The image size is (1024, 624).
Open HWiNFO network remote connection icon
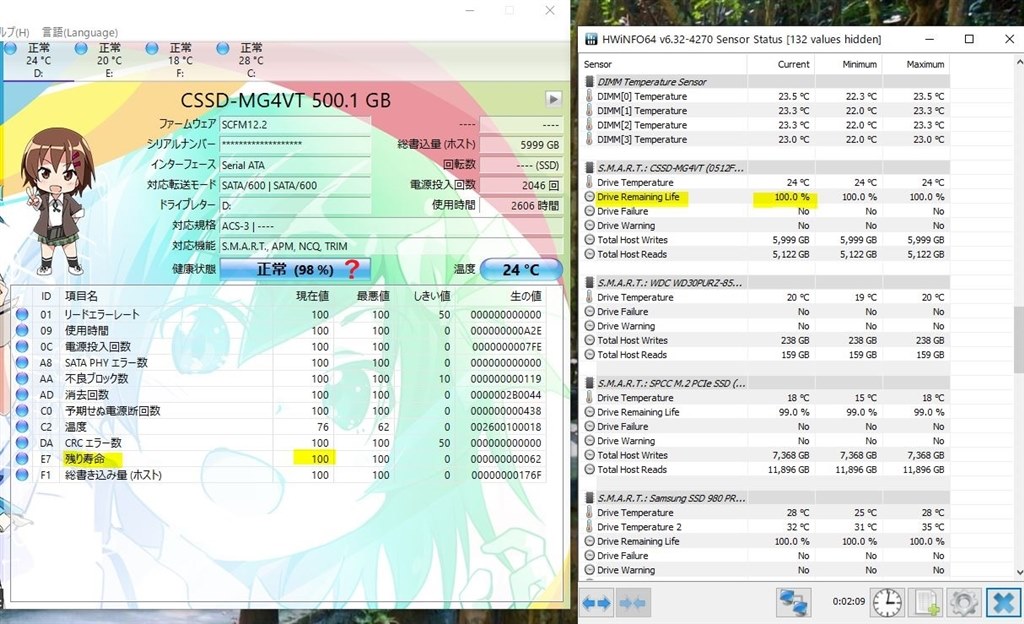pyautogui.click(x=794, y=602)
